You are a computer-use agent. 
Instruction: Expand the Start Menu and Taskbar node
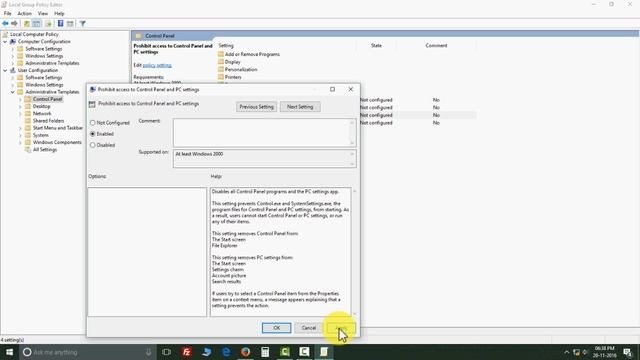[x=20, y=128]
